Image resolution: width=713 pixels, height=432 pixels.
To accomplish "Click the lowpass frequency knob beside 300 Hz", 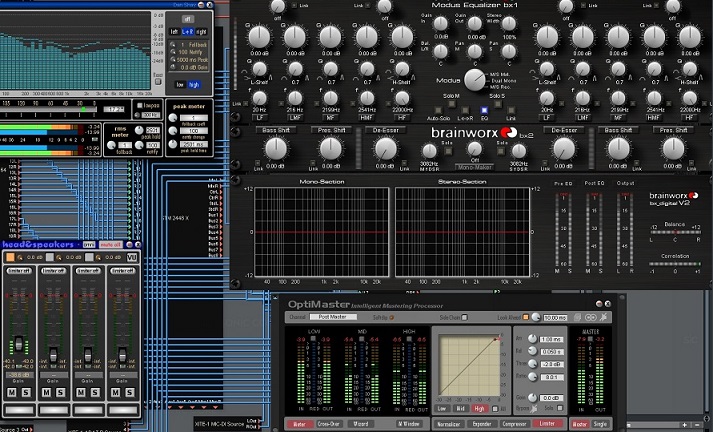I will 138,115.
